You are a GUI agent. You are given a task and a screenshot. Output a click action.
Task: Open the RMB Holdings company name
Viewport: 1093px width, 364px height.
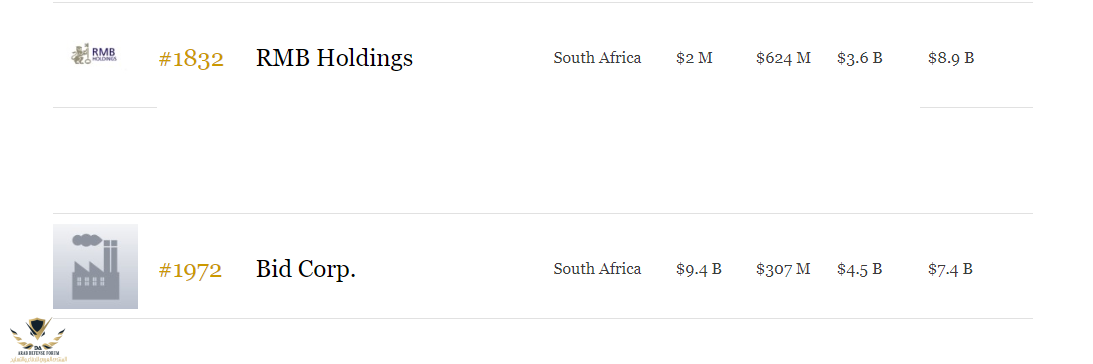(334, 57)
